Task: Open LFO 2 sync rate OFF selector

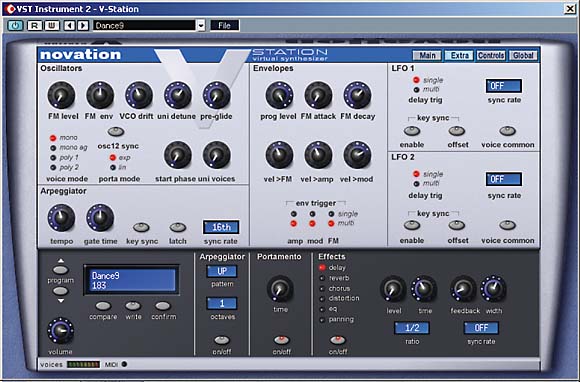Action: coord(504,179)
